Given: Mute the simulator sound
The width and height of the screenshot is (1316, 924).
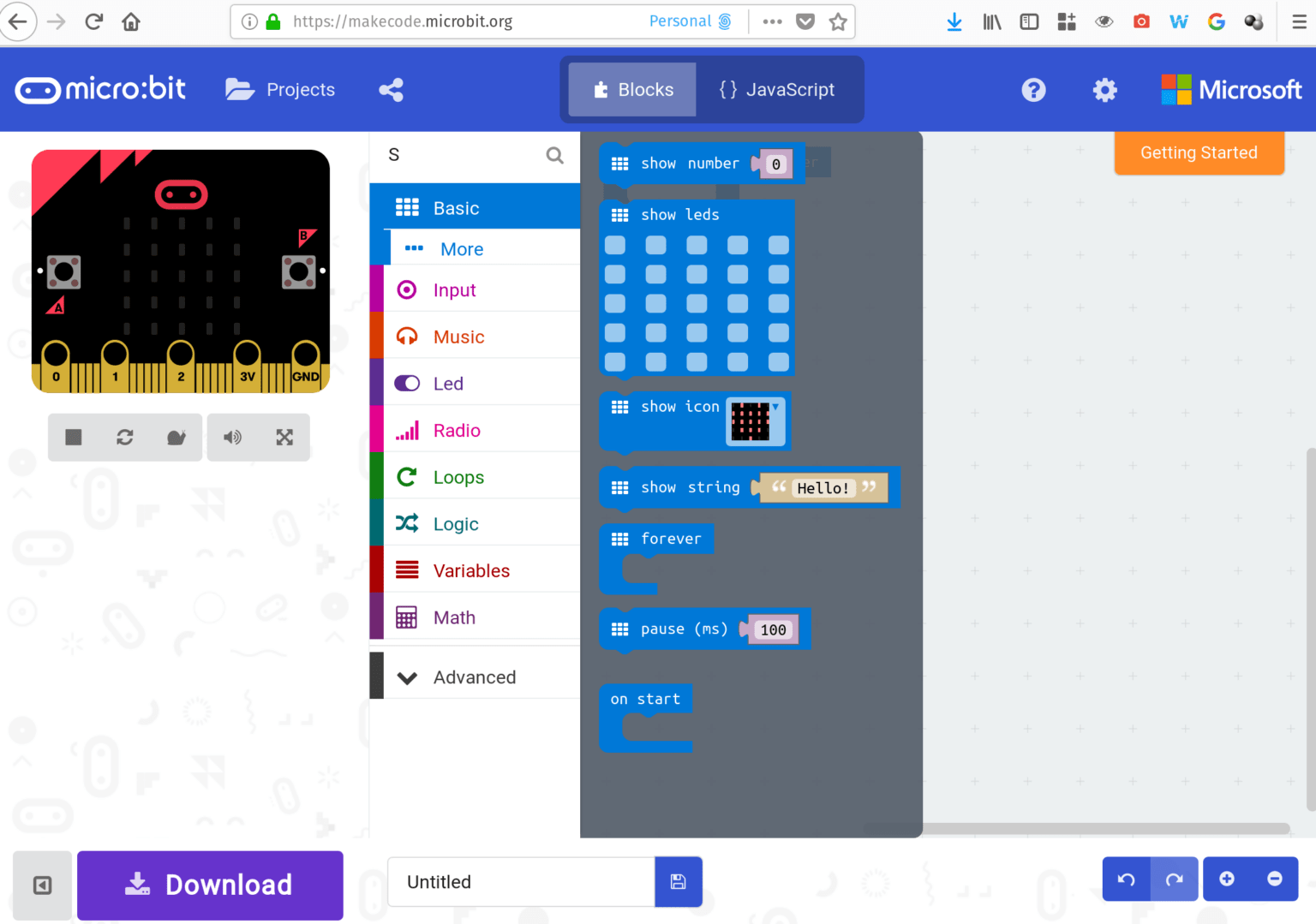Looking at the screenshot, I should point(232,437).
